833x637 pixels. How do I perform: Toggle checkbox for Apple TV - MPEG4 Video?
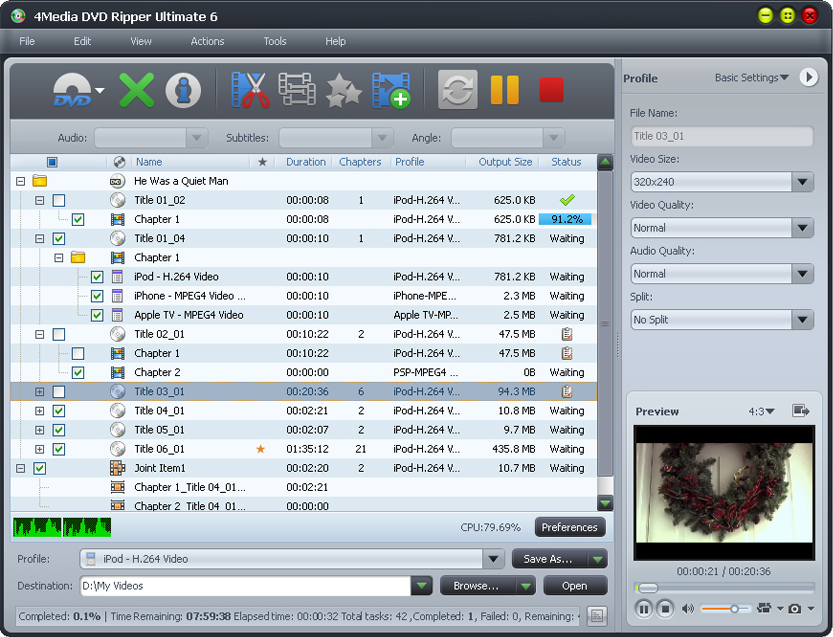(97, 315)
